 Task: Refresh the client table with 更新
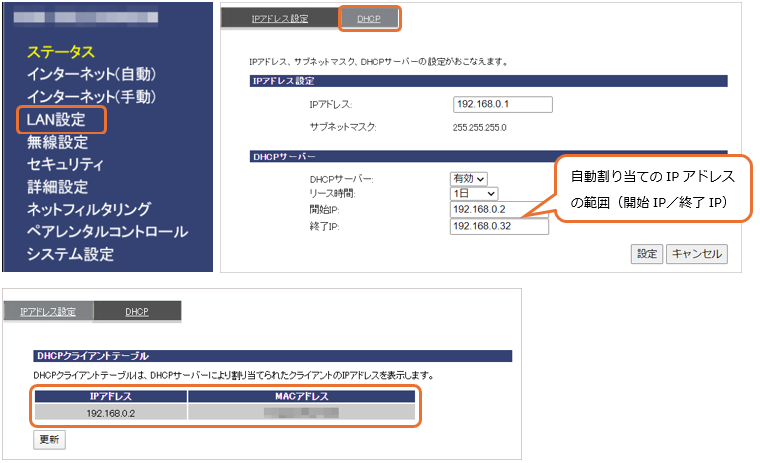[49, 439]
